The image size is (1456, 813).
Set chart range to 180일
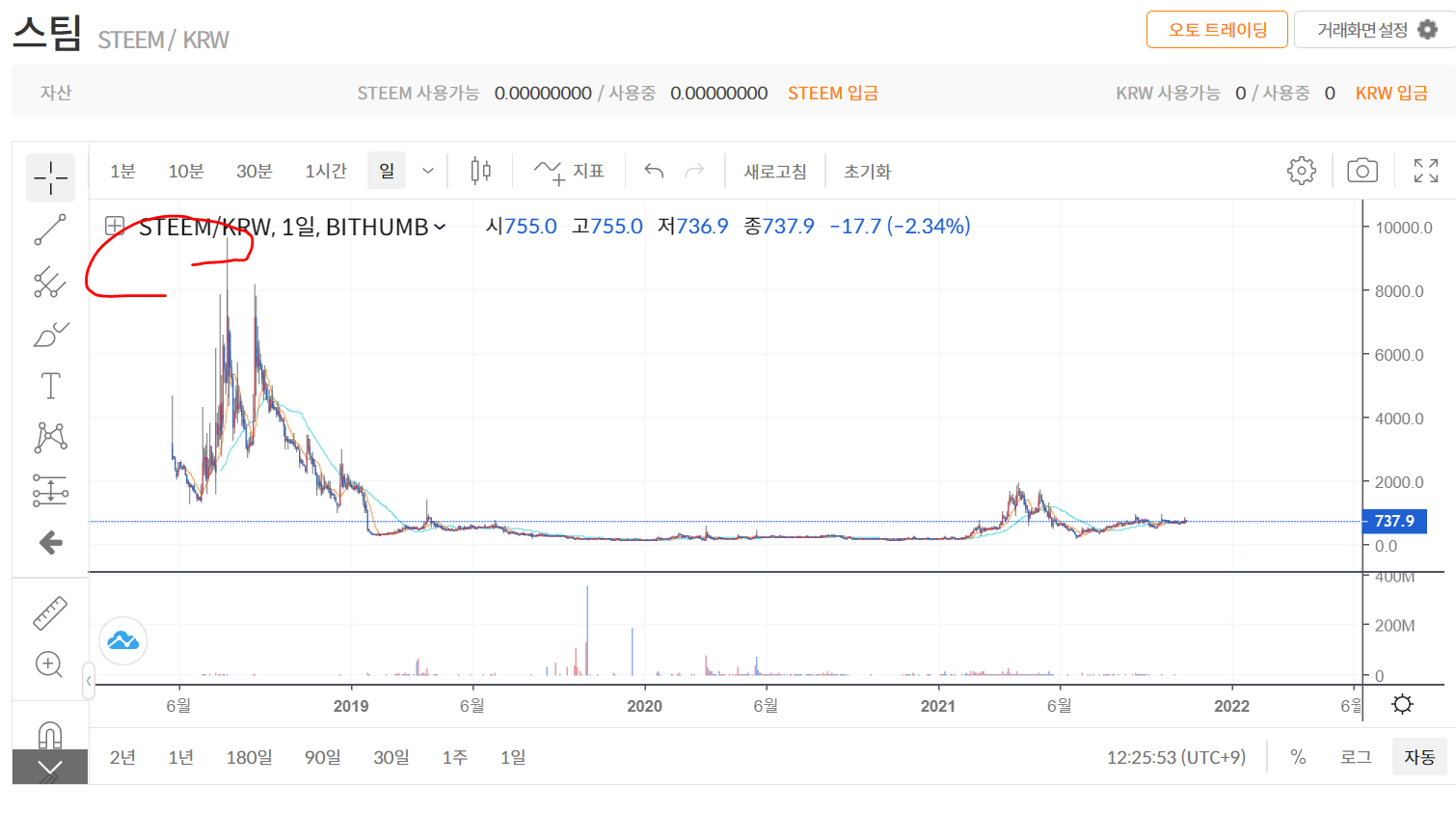[249, 757]
